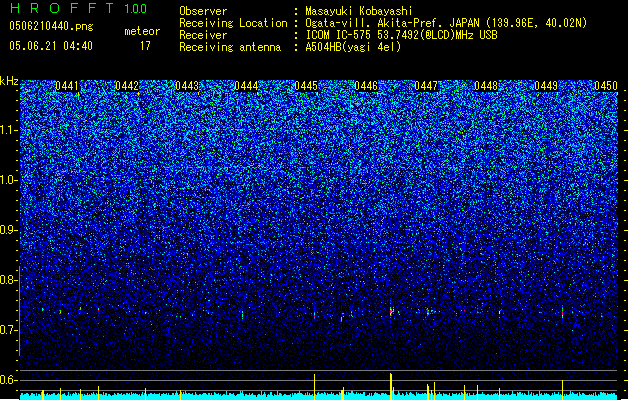Click the tallest yellow power spike just after 0446
The height and width of the screenshot is (400, 629).
coord(391,386)
